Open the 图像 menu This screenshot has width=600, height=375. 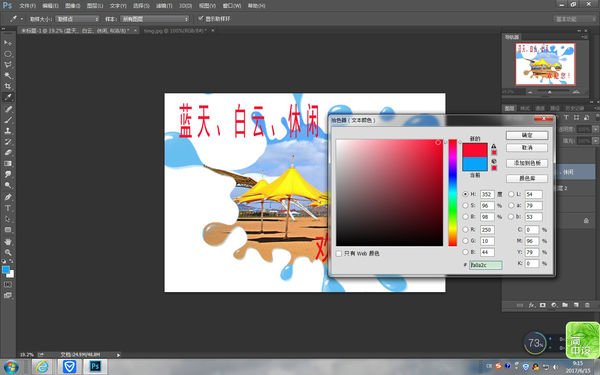click(72, 6)
